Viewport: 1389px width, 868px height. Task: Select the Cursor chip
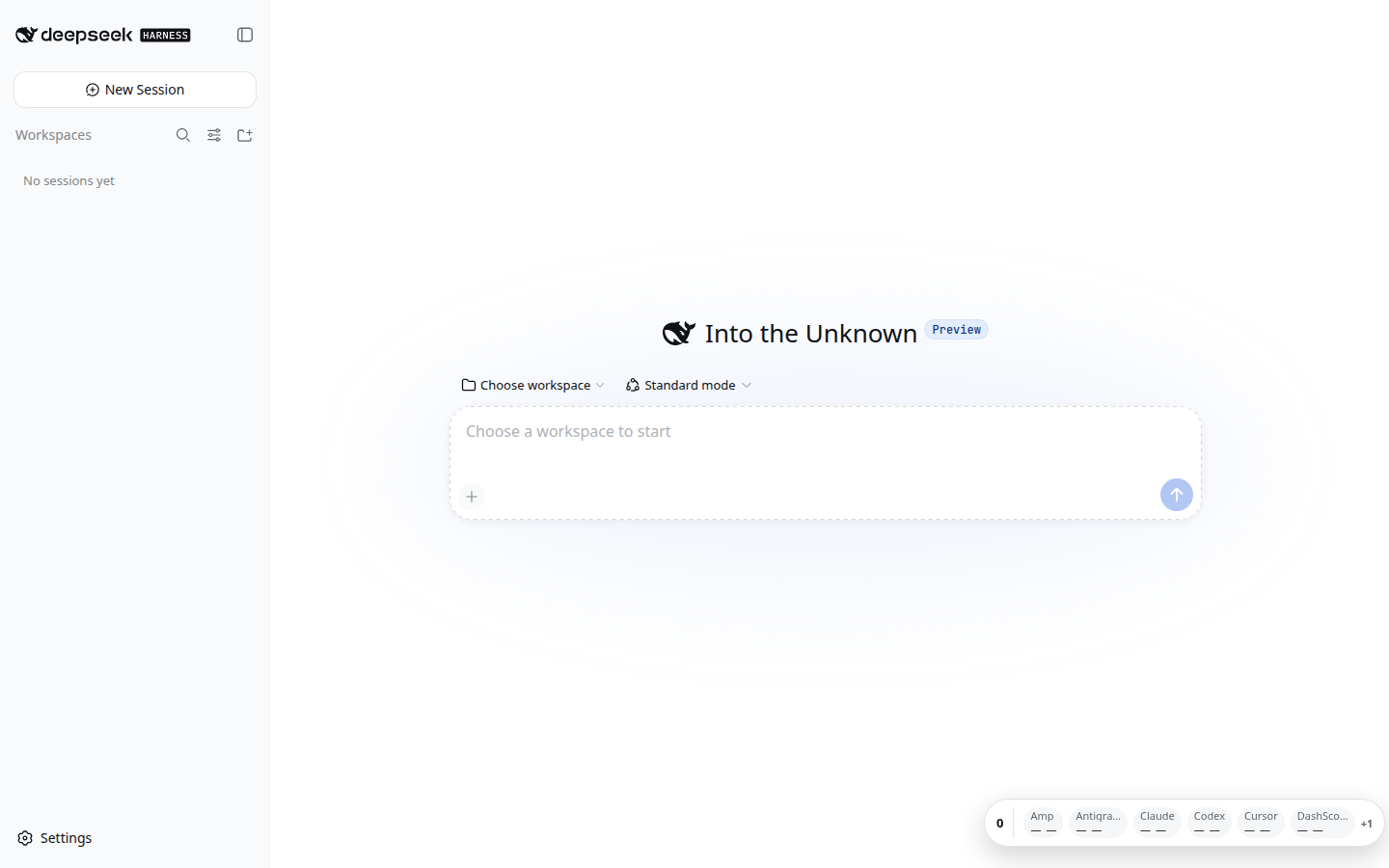[1261, 823]
